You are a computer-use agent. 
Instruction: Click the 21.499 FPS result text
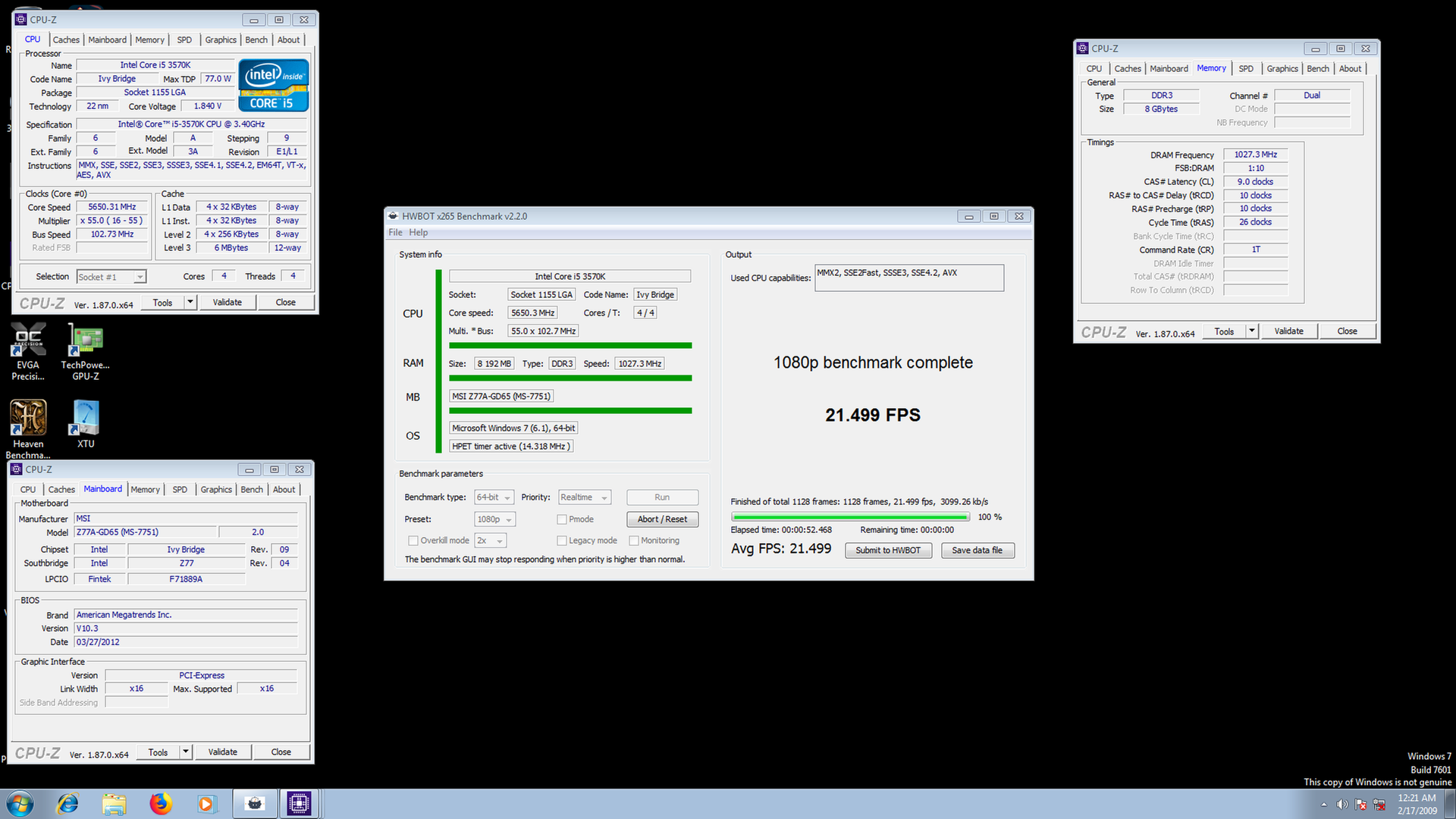coord(873,416)
